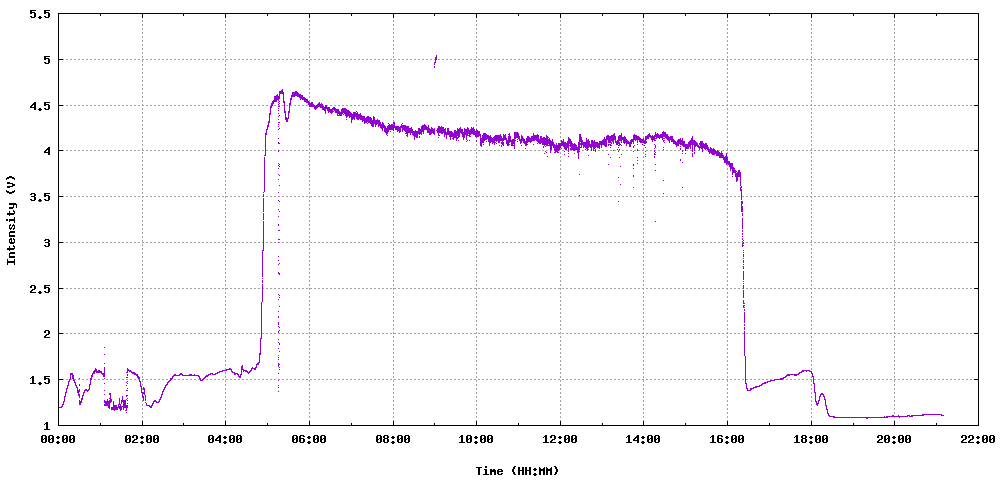This screenshot has height=480, width=1000.
Task: Click the 4 intensity tick label
Action: [x=45, y=151]
